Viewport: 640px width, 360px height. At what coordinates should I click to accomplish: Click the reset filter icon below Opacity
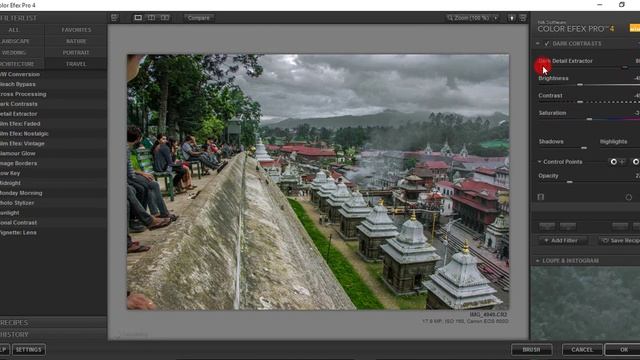pyautogui.click(x=629, y=197)
